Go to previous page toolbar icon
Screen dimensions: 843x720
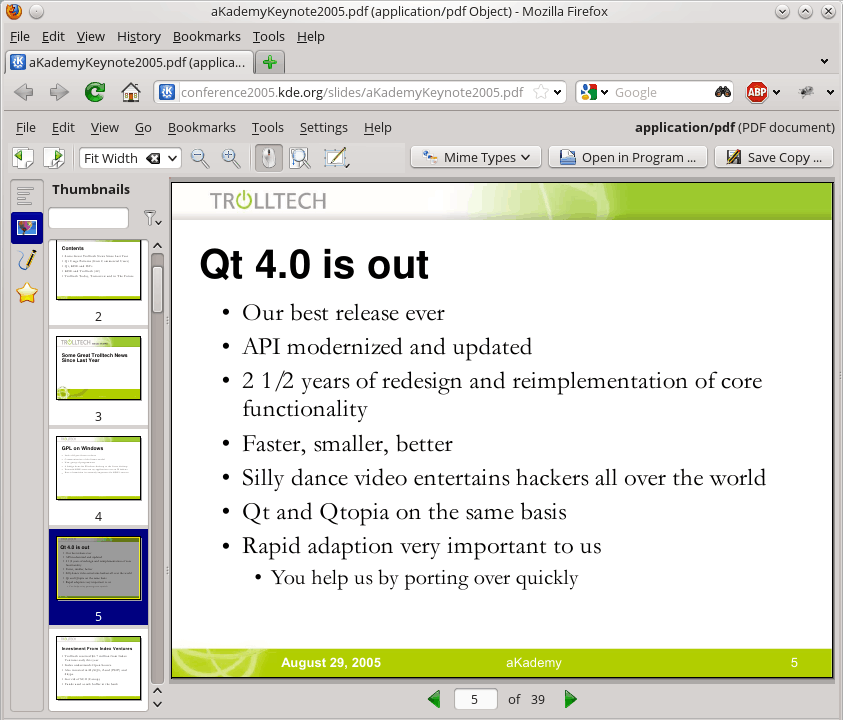[23, 158]
